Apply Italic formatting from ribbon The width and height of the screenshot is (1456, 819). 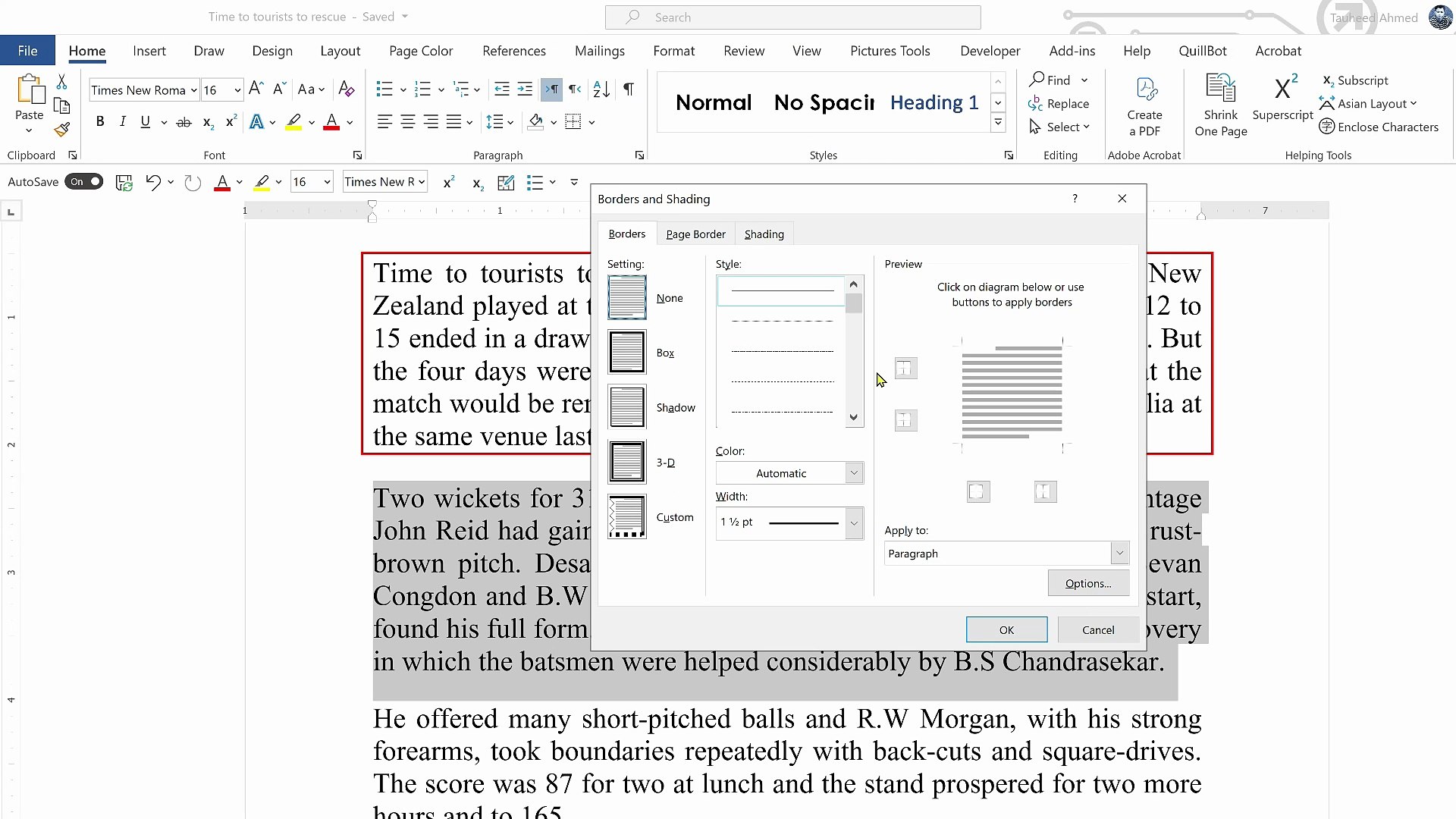[x=122, y=121]
